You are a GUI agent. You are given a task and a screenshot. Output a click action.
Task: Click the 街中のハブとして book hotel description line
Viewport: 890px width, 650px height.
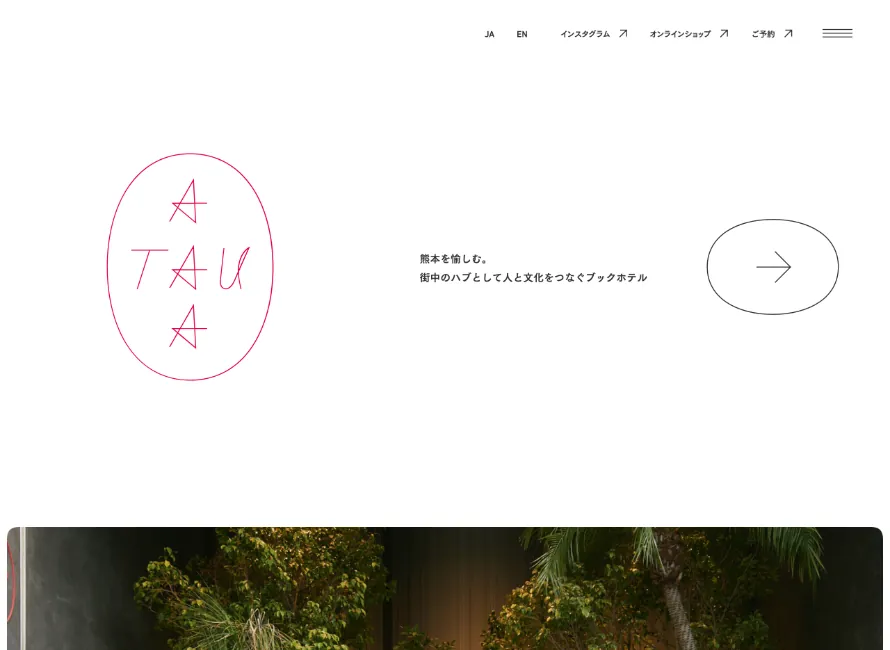pos(533,278)
